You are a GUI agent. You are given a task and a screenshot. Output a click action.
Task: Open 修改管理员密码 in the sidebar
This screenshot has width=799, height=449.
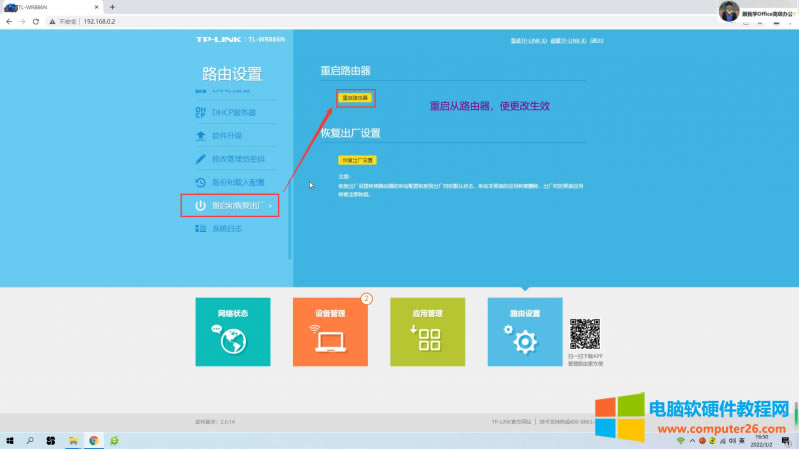(237, 159)
